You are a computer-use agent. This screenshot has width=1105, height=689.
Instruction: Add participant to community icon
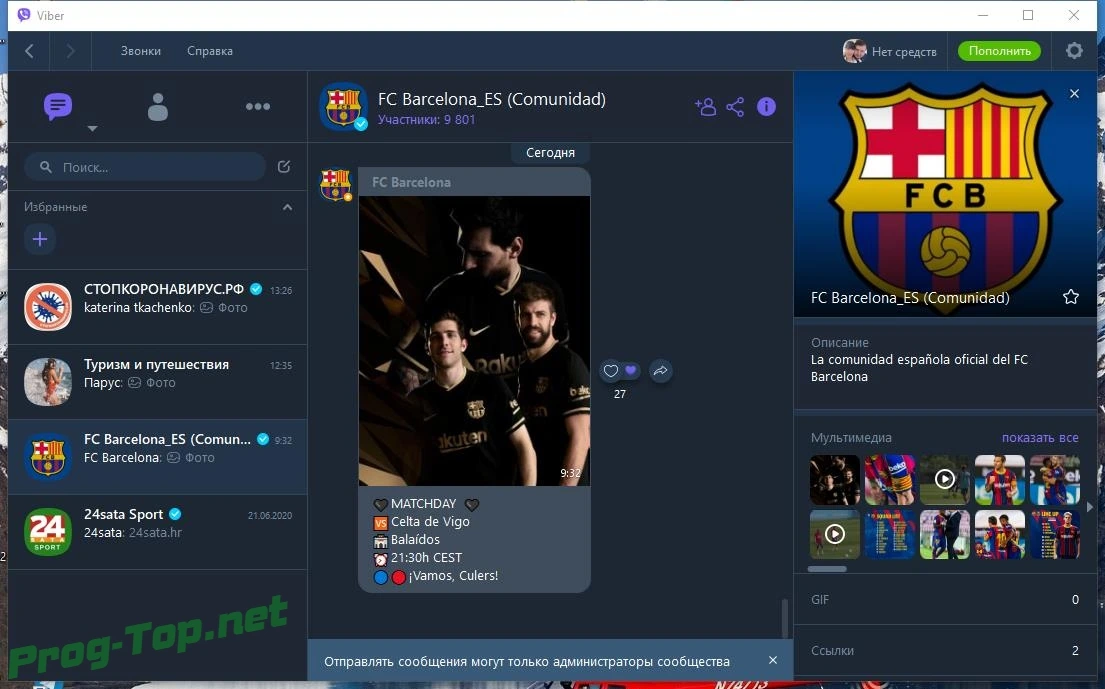[x=705, y=106]
